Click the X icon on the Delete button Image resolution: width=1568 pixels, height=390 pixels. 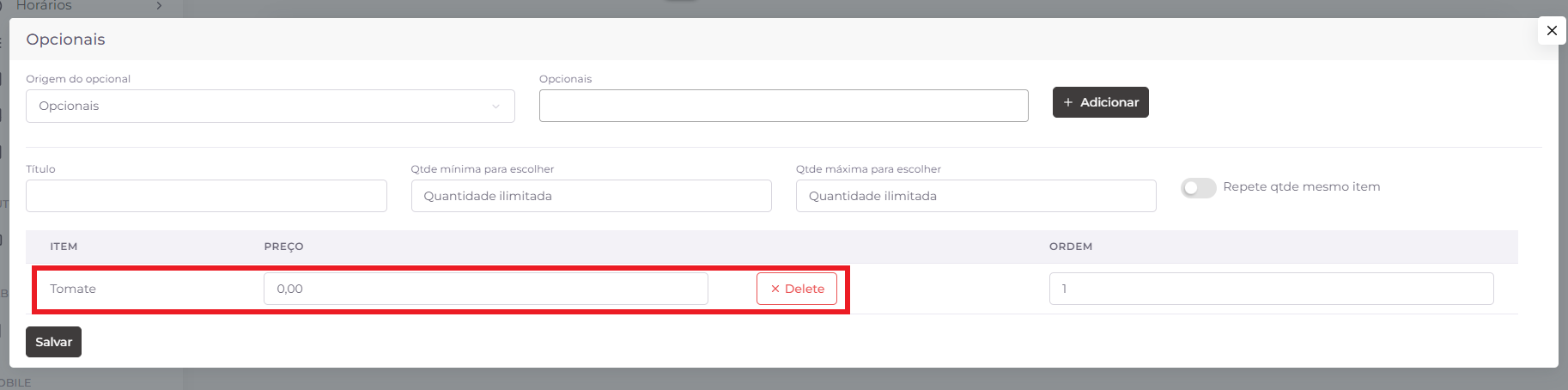tap(775, 289)
